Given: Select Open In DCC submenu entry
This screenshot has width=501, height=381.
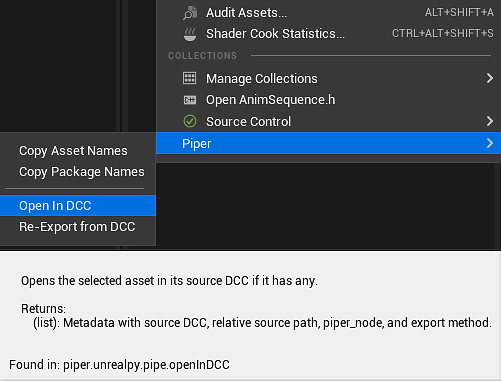Looking at the screenshot, I should click(x=78, y=206).
